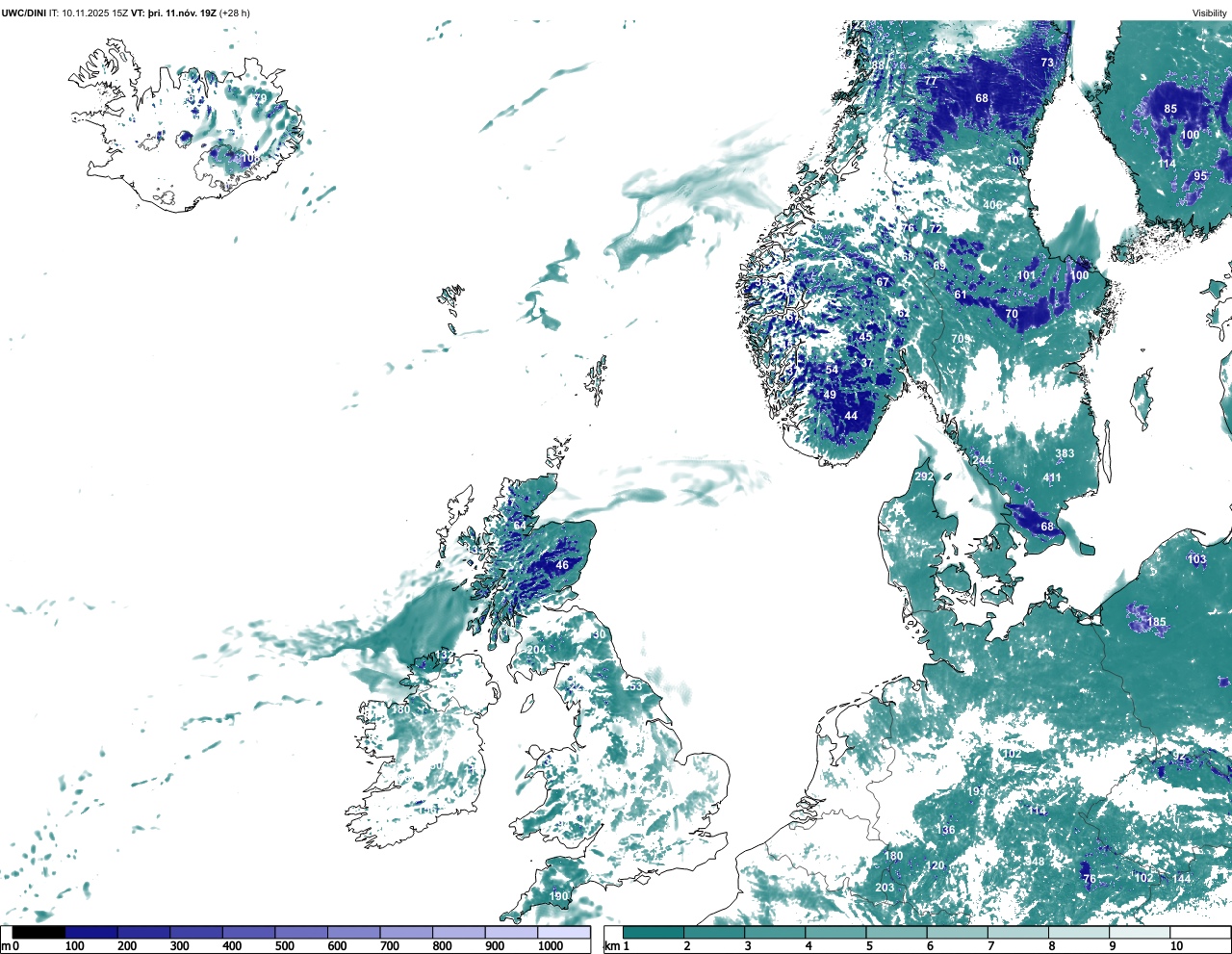Click the visibility value '144' at the bottom right edge

(x=1181, y=879)
